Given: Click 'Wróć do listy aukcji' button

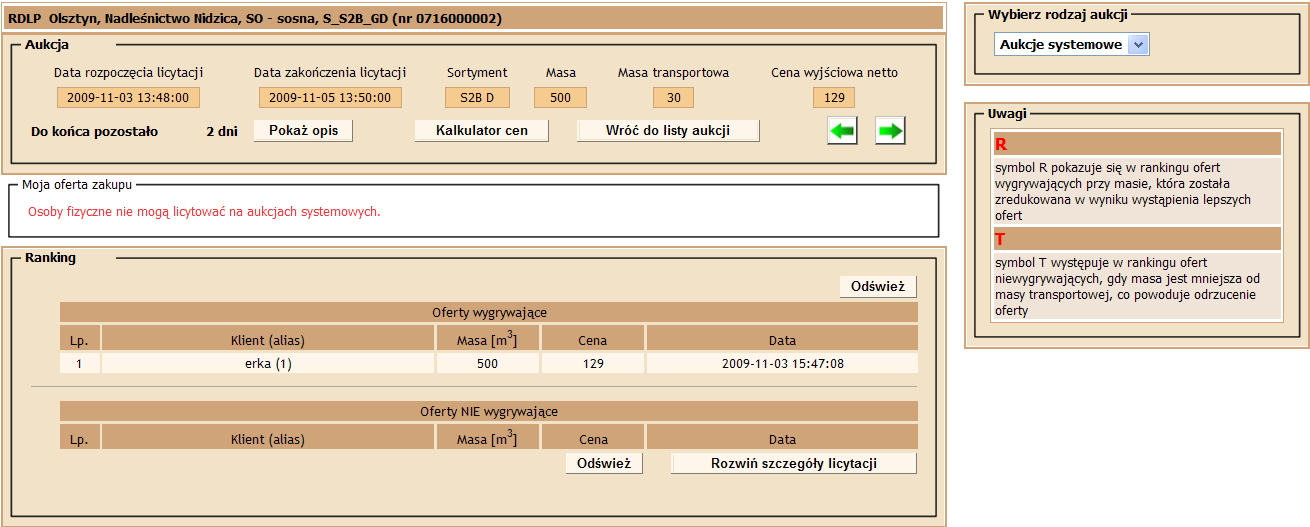Looking at the screenshot, I should tap(668, 131).
